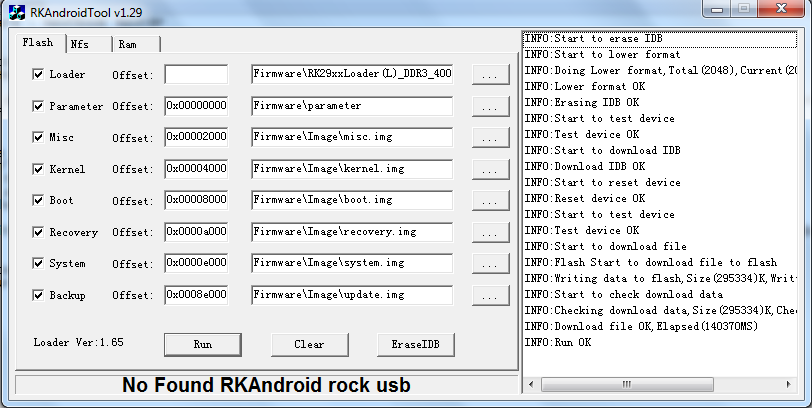Click the system.img path field
812x408 pixels.
click(x=352, y=263)
